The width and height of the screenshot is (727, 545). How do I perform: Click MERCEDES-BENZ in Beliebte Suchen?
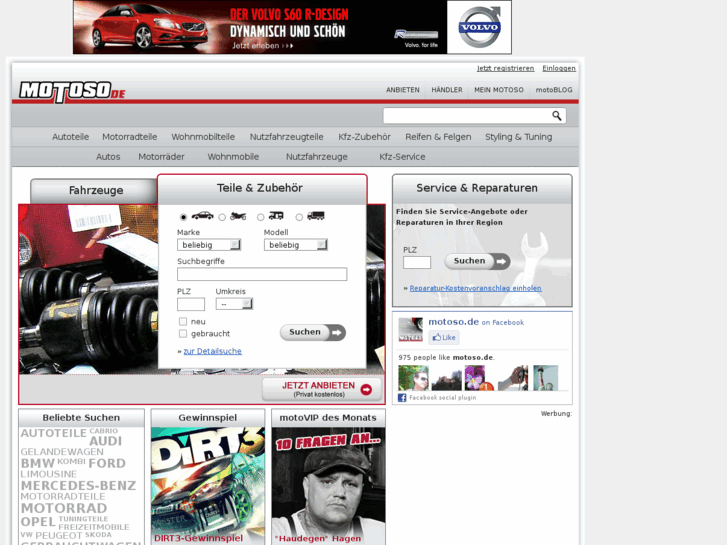pyautogui.click(x=78, y=486)
